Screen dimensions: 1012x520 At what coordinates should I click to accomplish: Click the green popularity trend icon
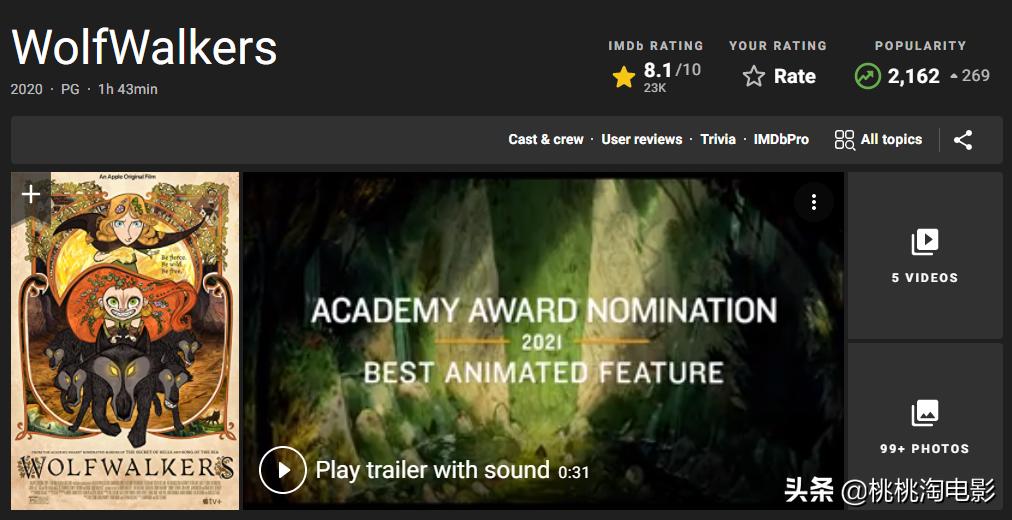pos(867,76)
